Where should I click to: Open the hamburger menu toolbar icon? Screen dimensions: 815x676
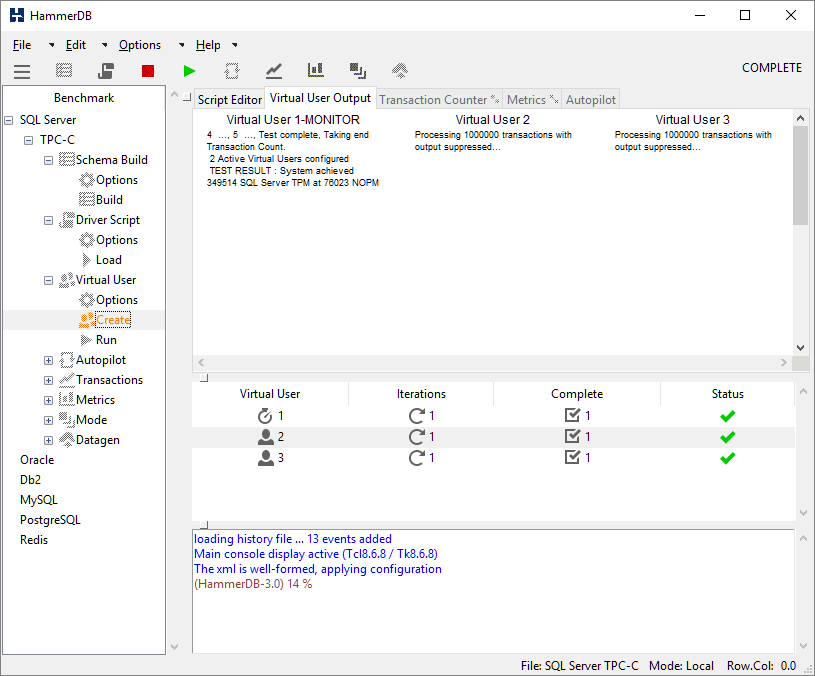(x=22, y=71)
